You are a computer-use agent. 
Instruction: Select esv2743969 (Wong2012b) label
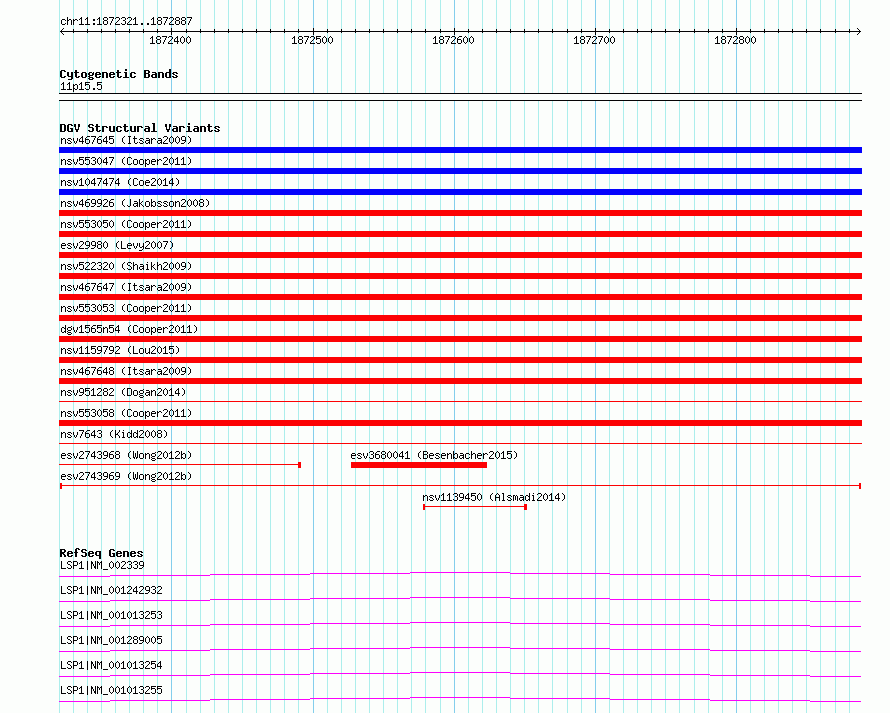pyautogui.click(x=126, y=476)
